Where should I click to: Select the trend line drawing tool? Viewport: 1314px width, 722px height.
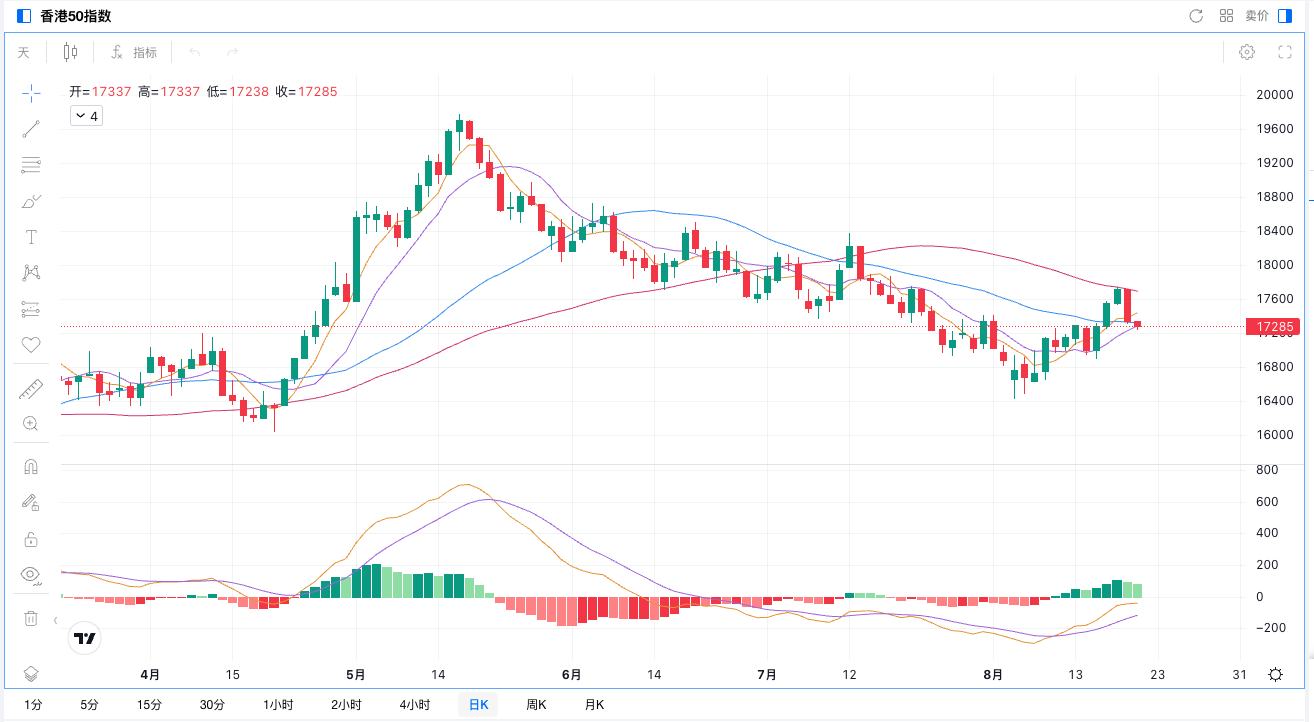point(31,129)
